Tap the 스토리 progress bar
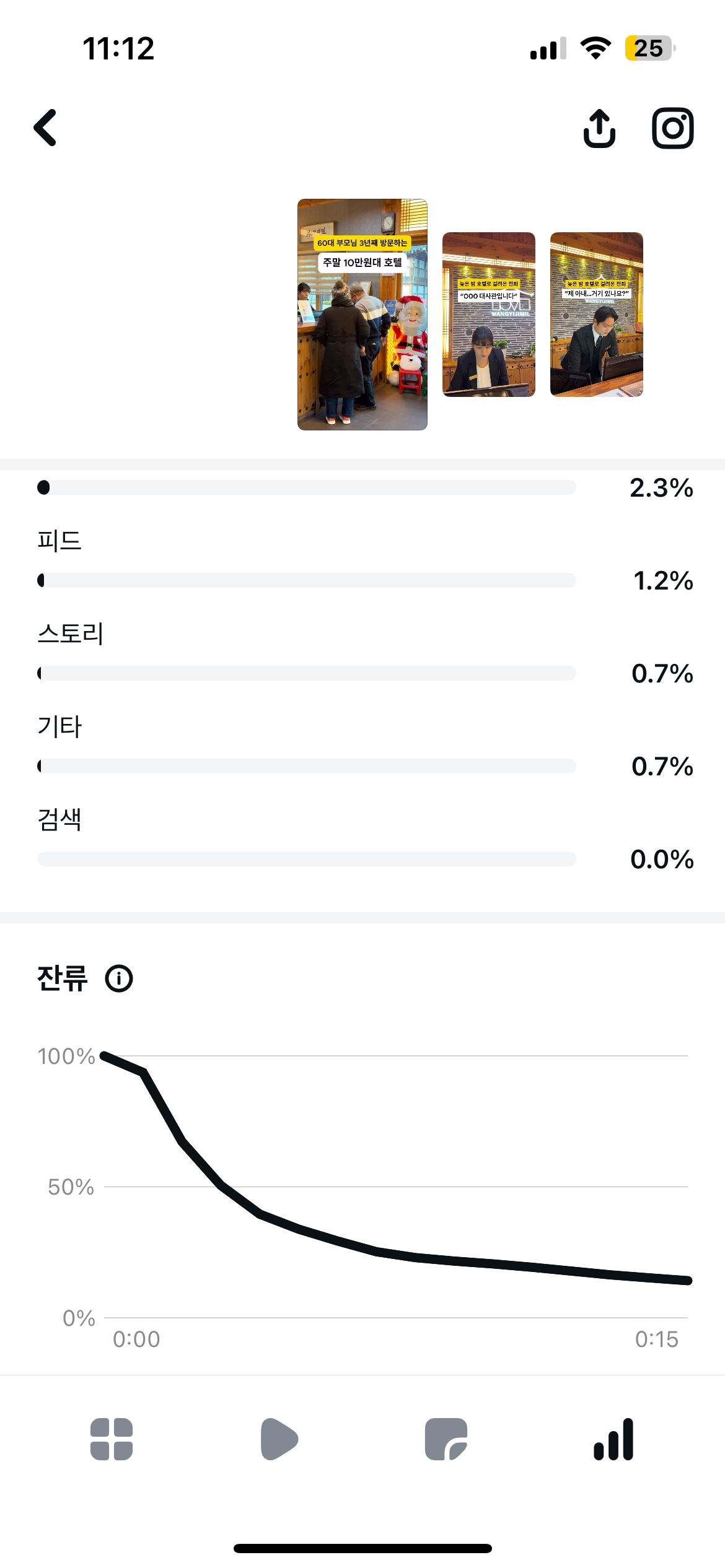The width and height of the screenshot is (725, 1568). (307, 673)
